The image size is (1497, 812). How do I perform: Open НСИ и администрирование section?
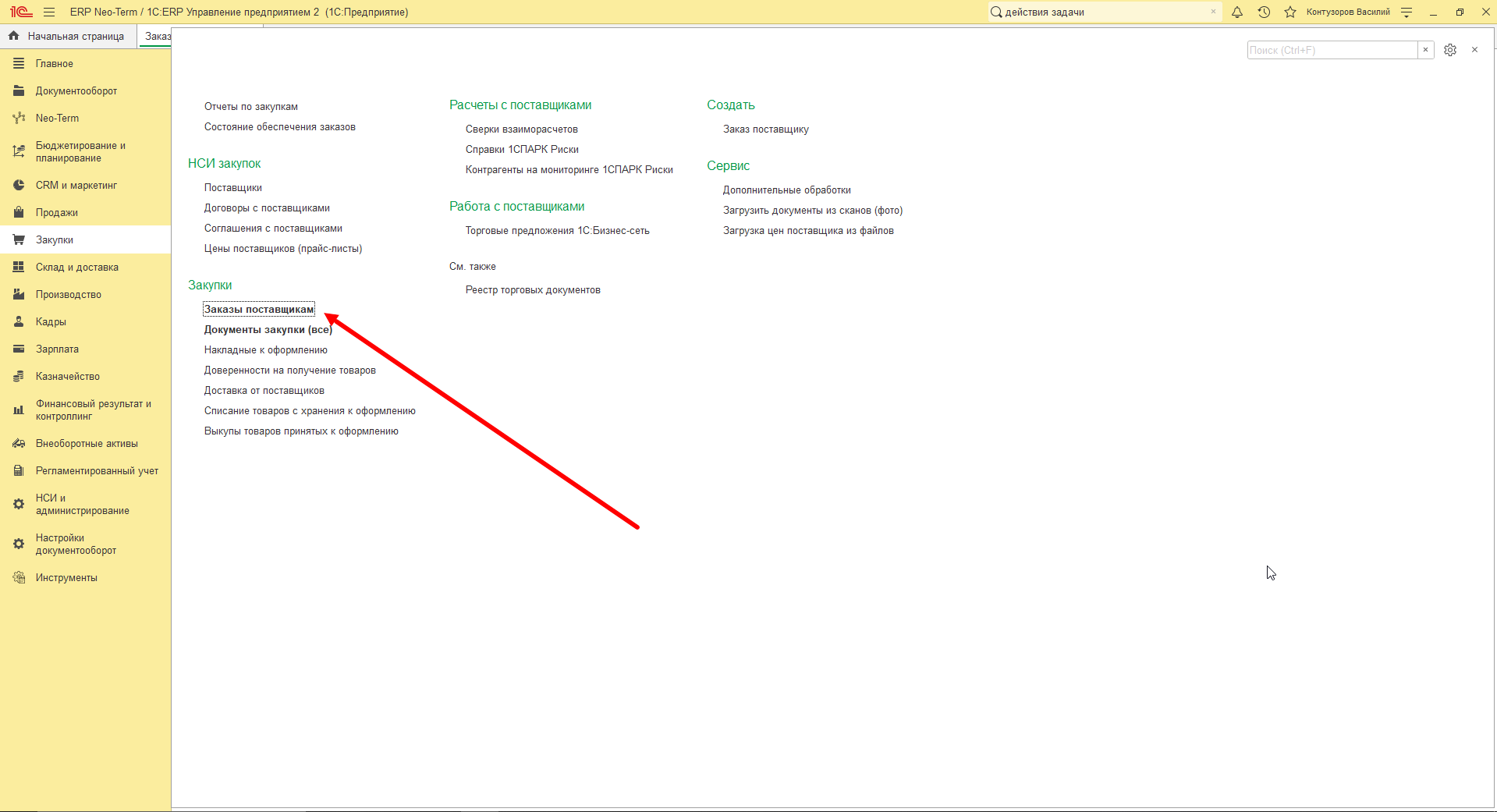tap(85, 505)
